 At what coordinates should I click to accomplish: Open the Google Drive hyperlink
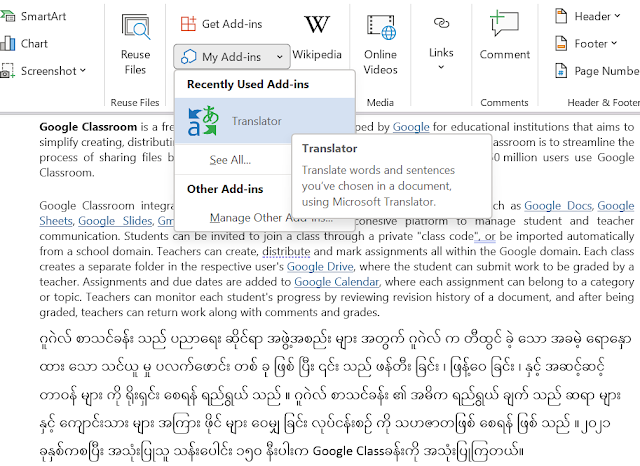click(320, 266)
